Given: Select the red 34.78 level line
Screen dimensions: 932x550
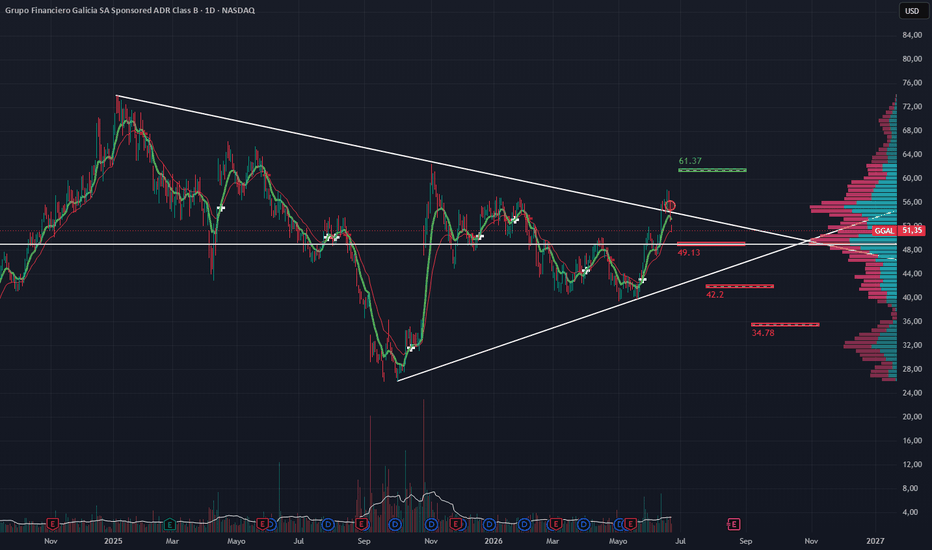Looking at the screenshot, I should pos(785,325).
